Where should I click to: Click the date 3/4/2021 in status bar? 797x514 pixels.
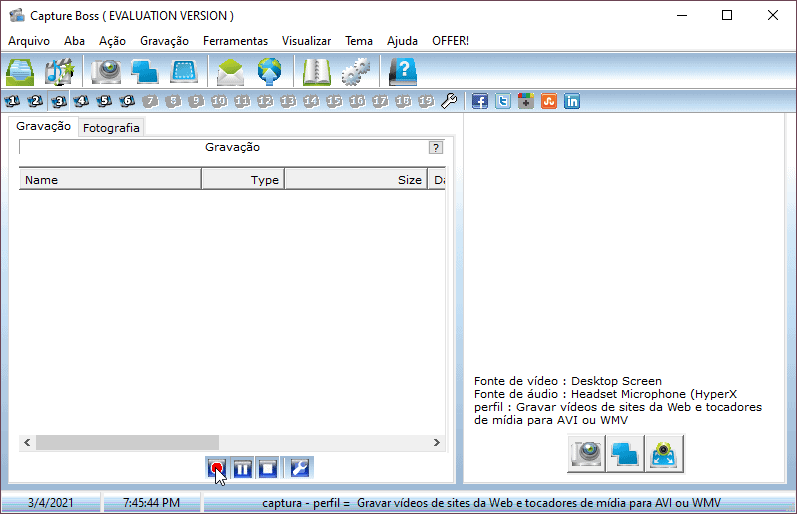tap(50, 503)
